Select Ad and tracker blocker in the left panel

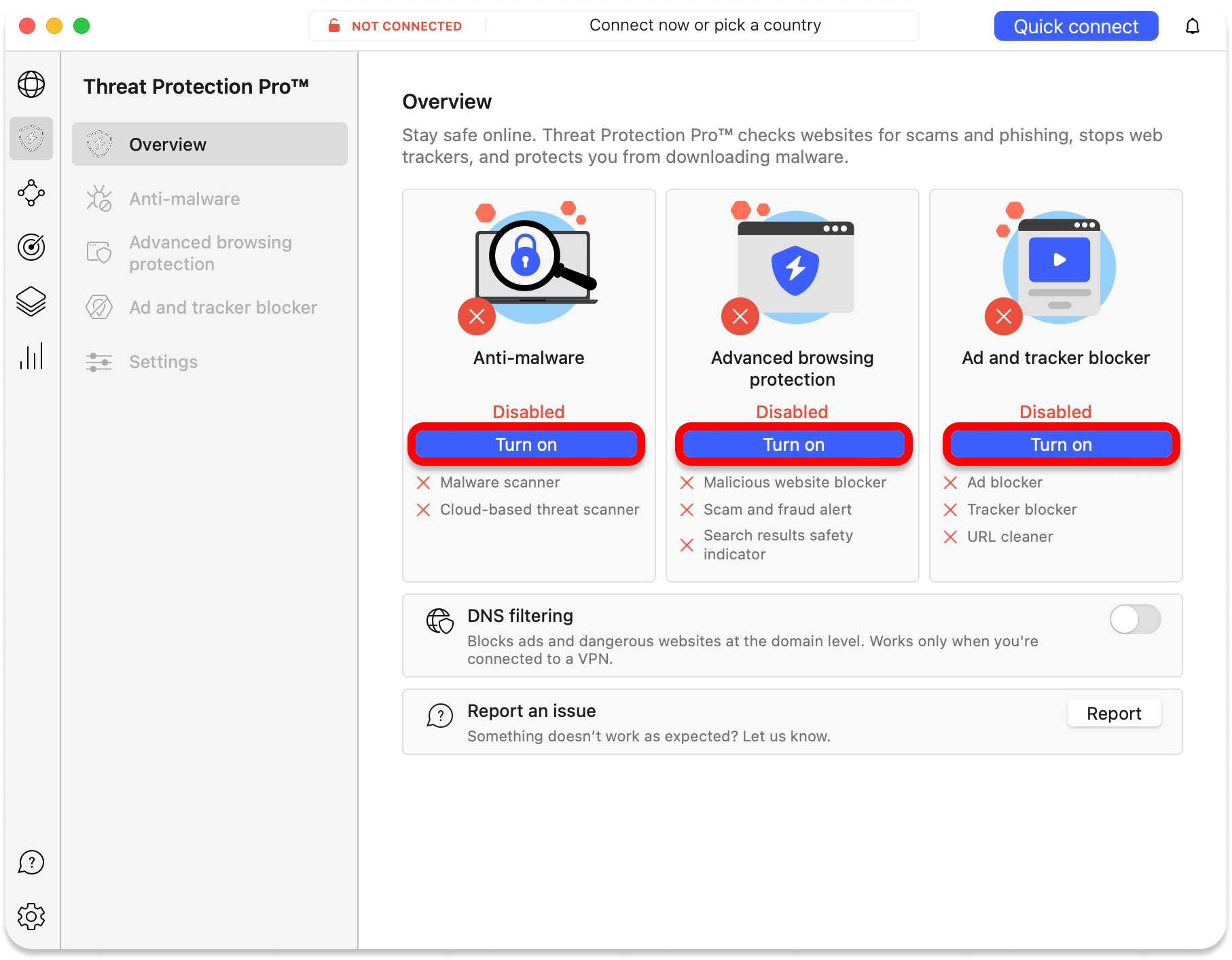[223, 307]
